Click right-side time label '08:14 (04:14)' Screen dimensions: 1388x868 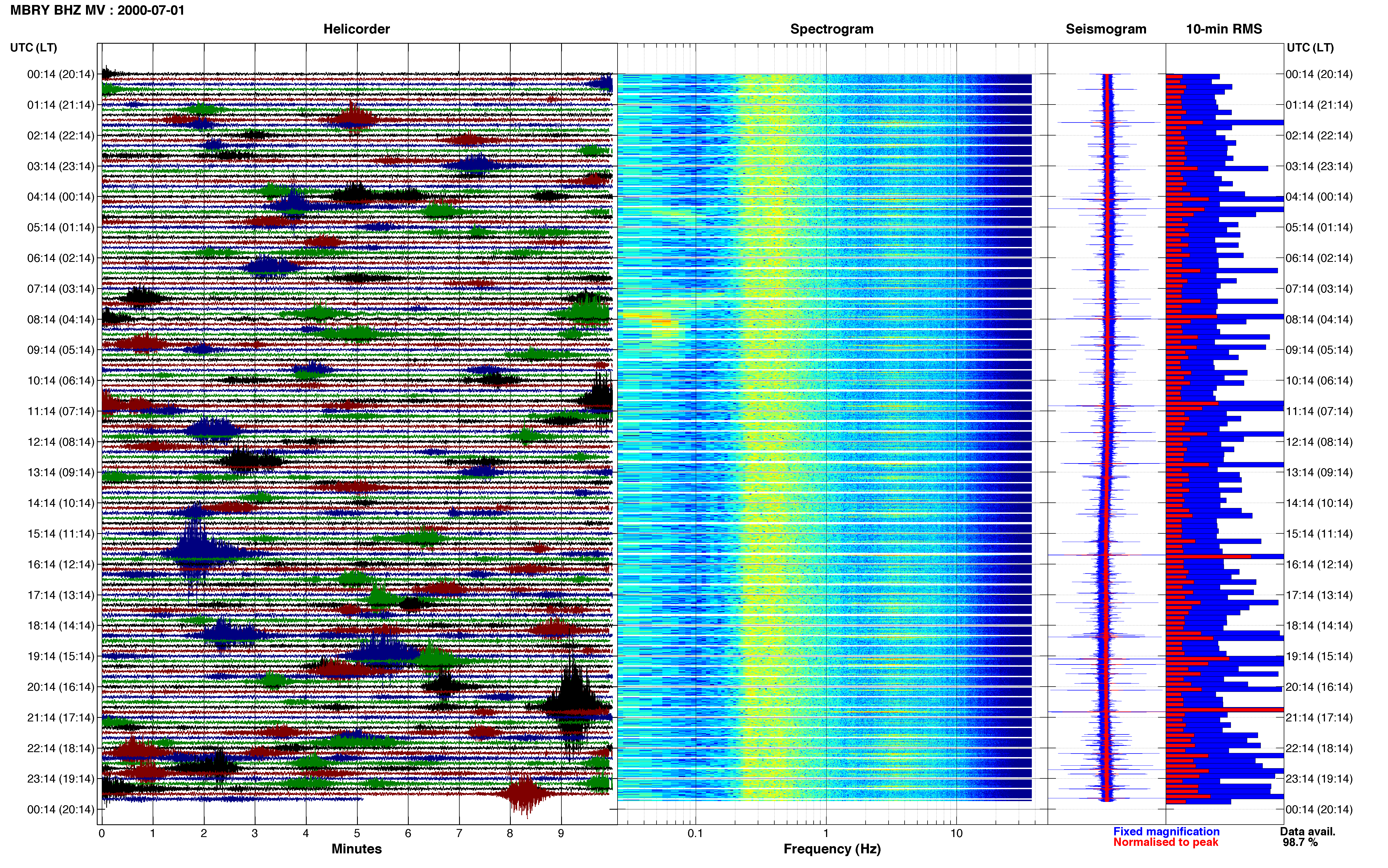[1319, 319]
